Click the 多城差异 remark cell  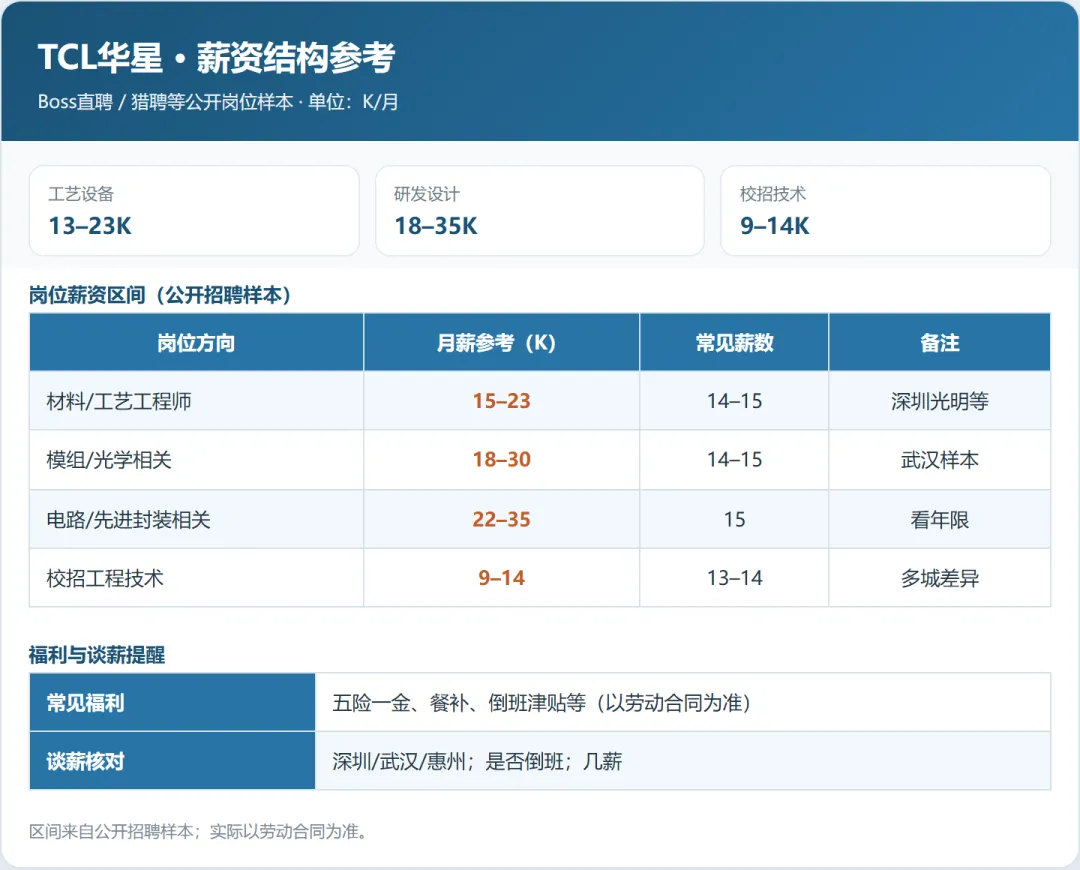(x=939, y=578)
